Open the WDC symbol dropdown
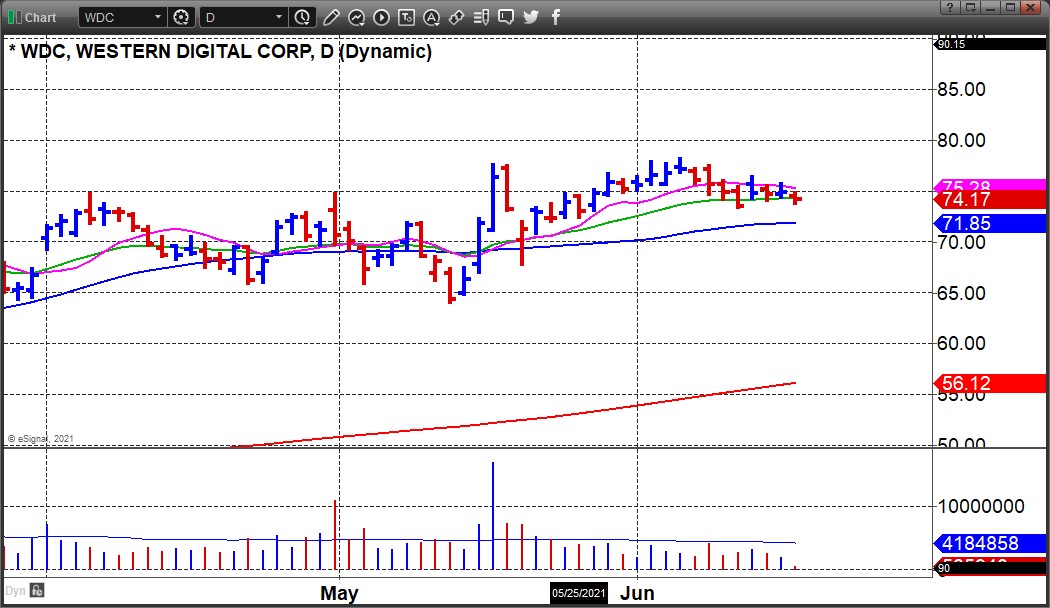This screenshot has height=608, width=1050. [x=157, y=17]
